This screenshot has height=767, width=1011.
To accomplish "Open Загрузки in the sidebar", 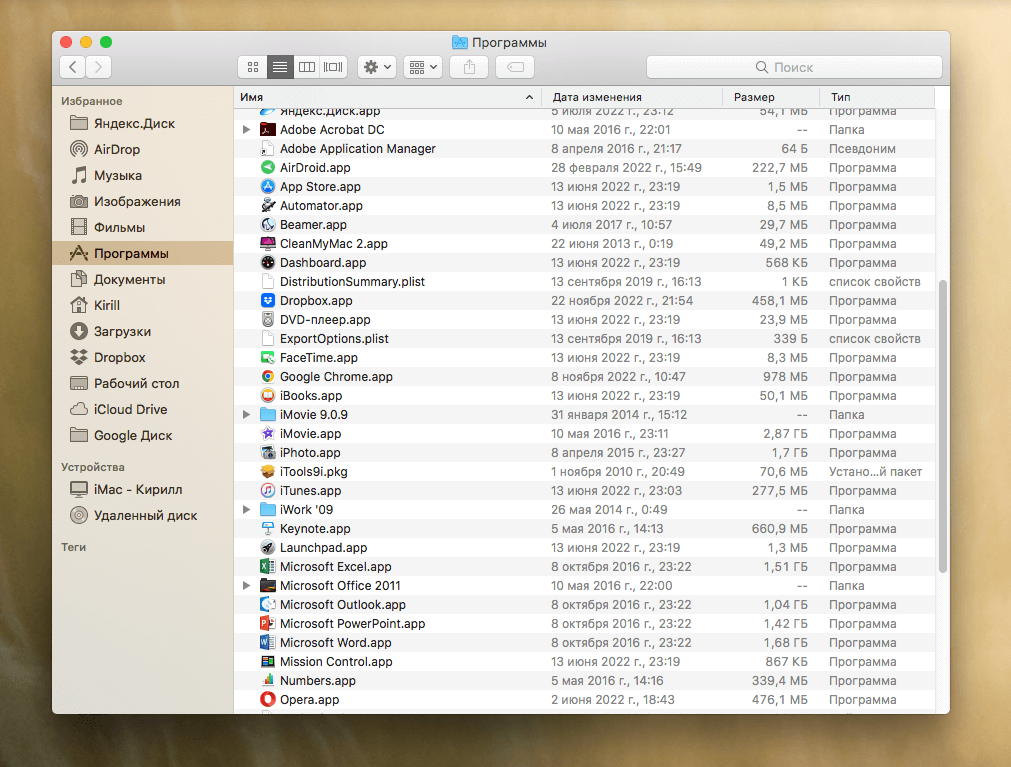I will coord(122,331).
